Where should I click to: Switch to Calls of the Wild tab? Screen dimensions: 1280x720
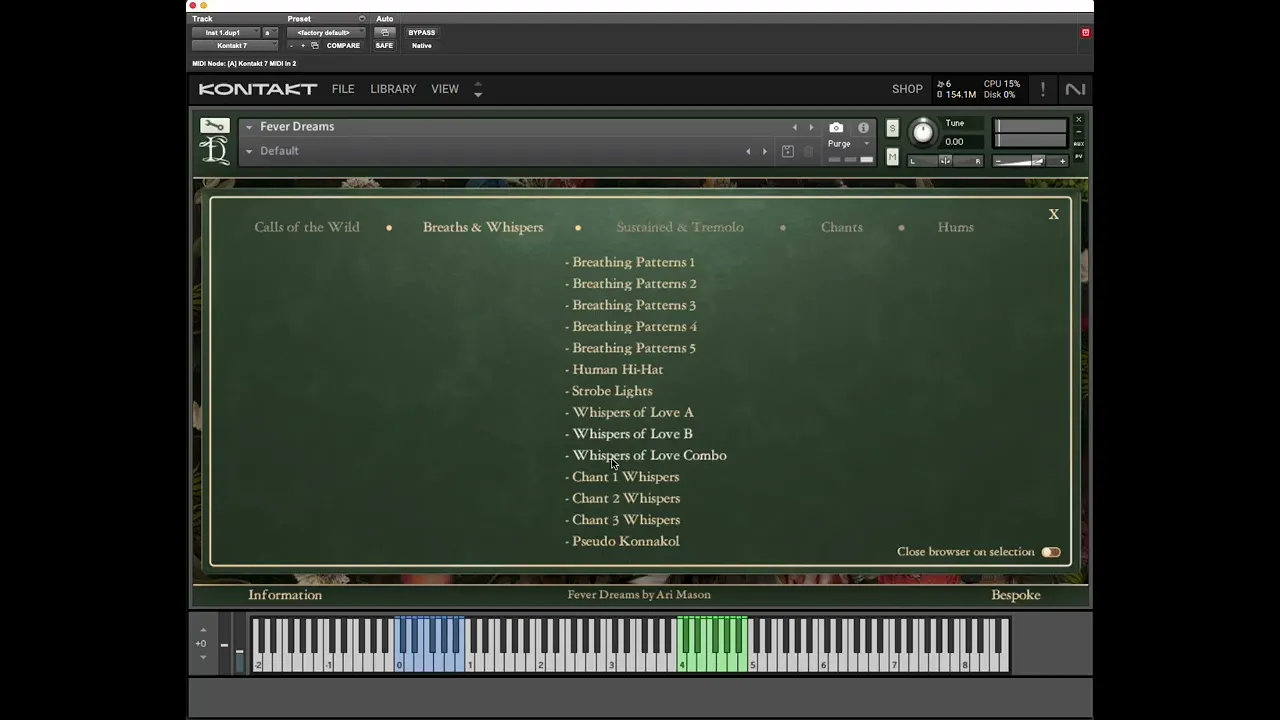[x=307, y=227]
